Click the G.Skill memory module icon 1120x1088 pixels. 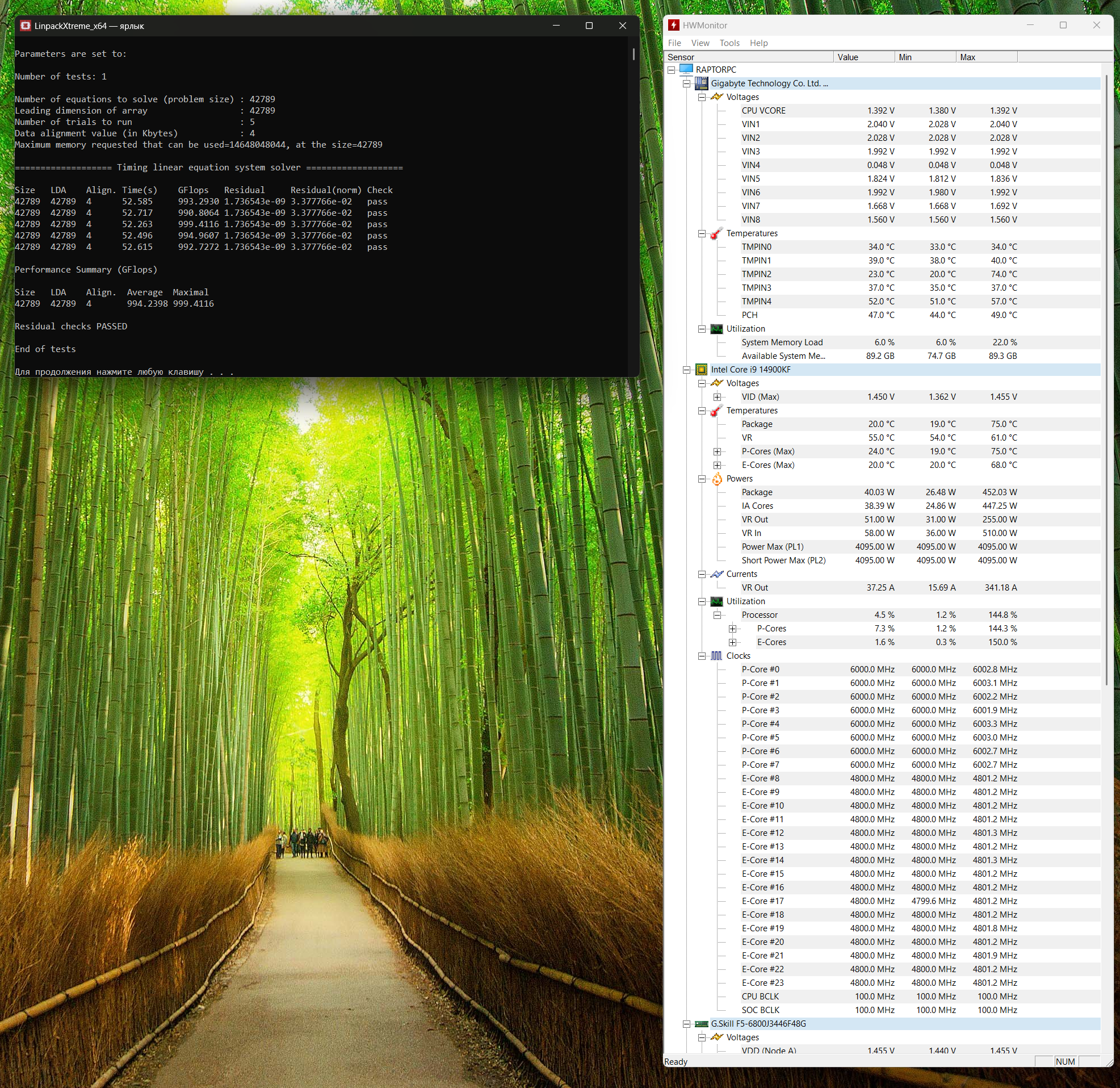701,1024
